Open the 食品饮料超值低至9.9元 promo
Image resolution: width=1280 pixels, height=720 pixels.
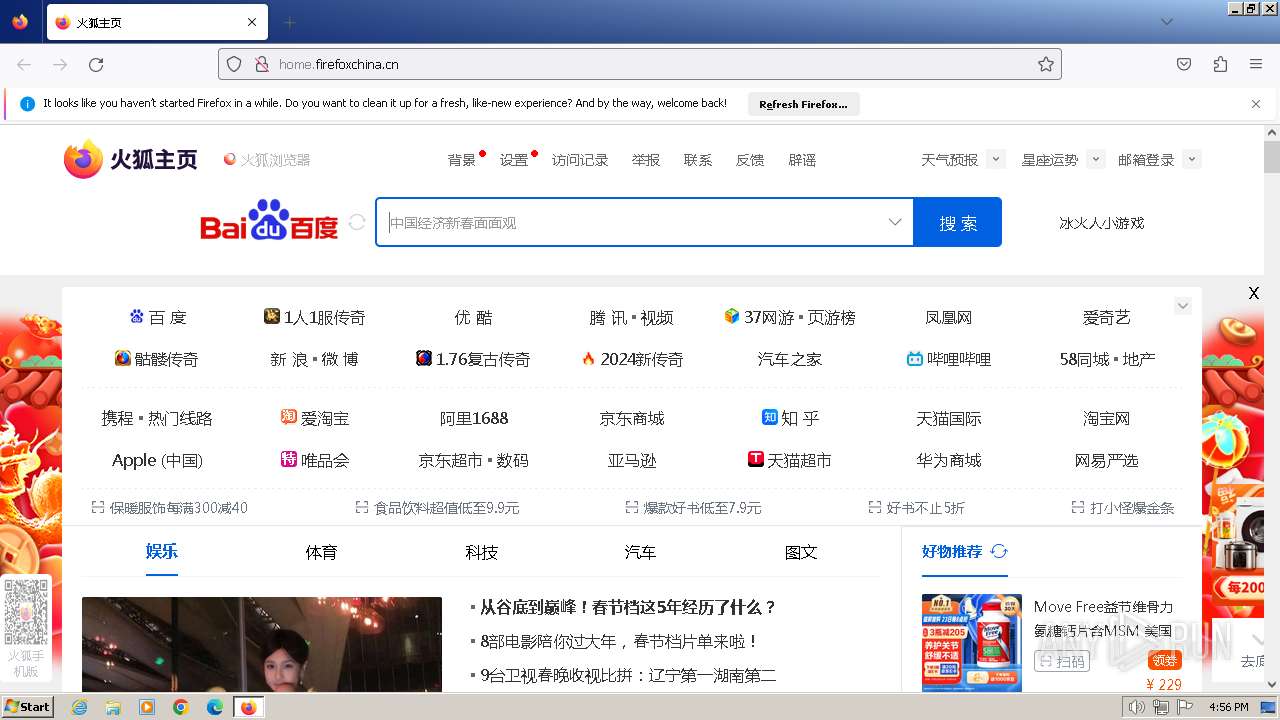tap(437, 508)
